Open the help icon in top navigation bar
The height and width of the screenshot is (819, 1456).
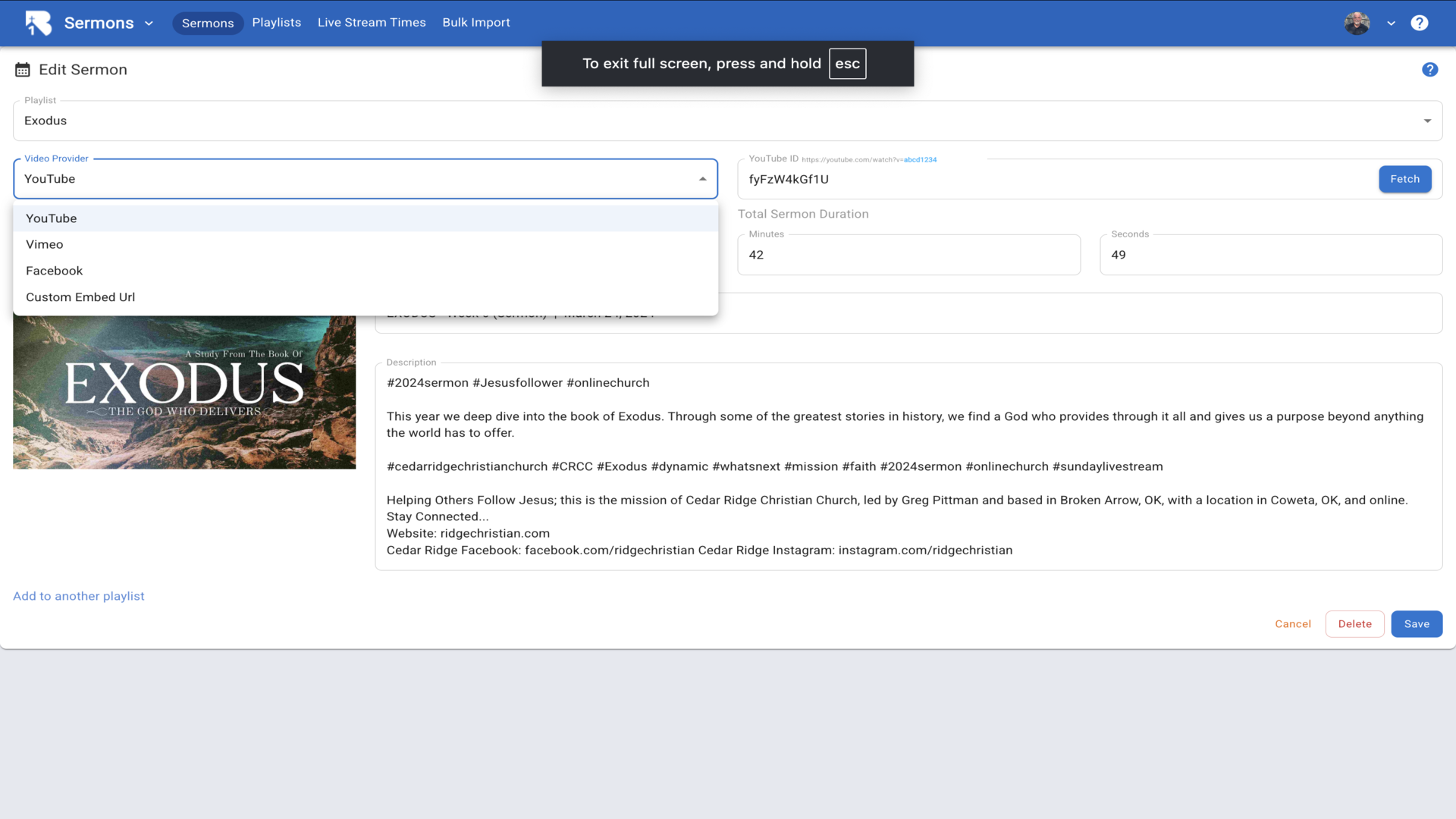pyautogui.click(x=1419, y=23)
